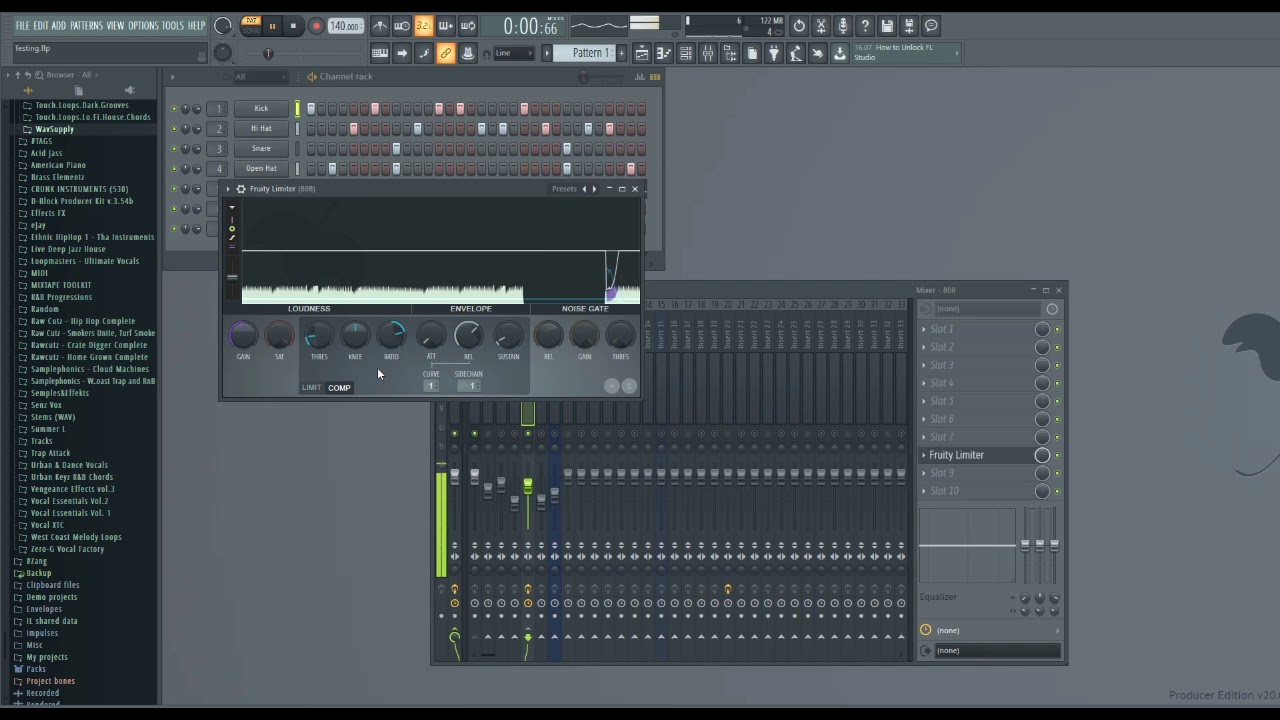Screen dimensions: 1280x720
Task: Toggle the PAT/SONG mode switch
Action: [x=251, y=26]
